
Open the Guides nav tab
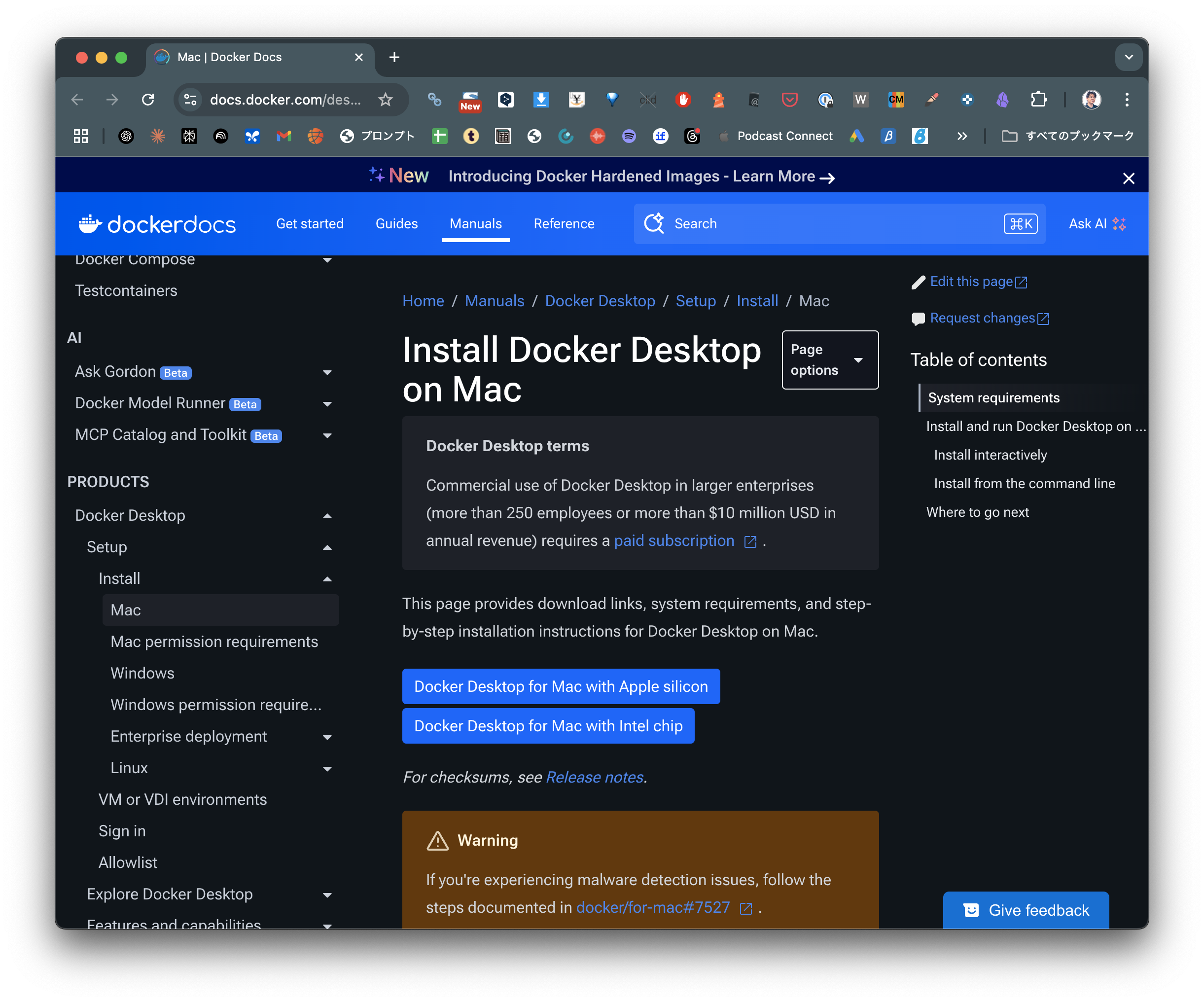pyautogui.click(x=396, y=224)
